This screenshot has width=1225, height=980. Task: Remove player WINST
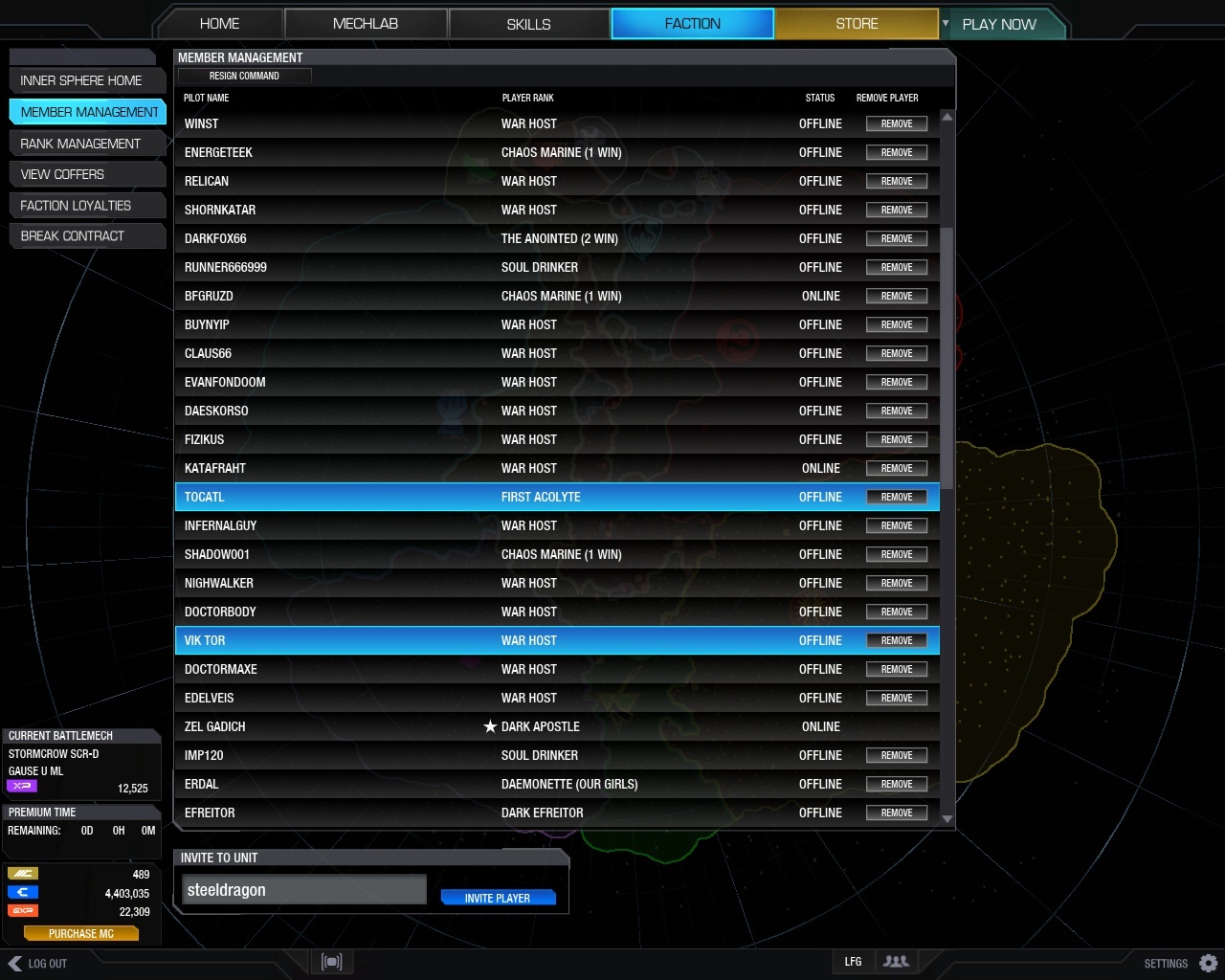click(897, 123)
